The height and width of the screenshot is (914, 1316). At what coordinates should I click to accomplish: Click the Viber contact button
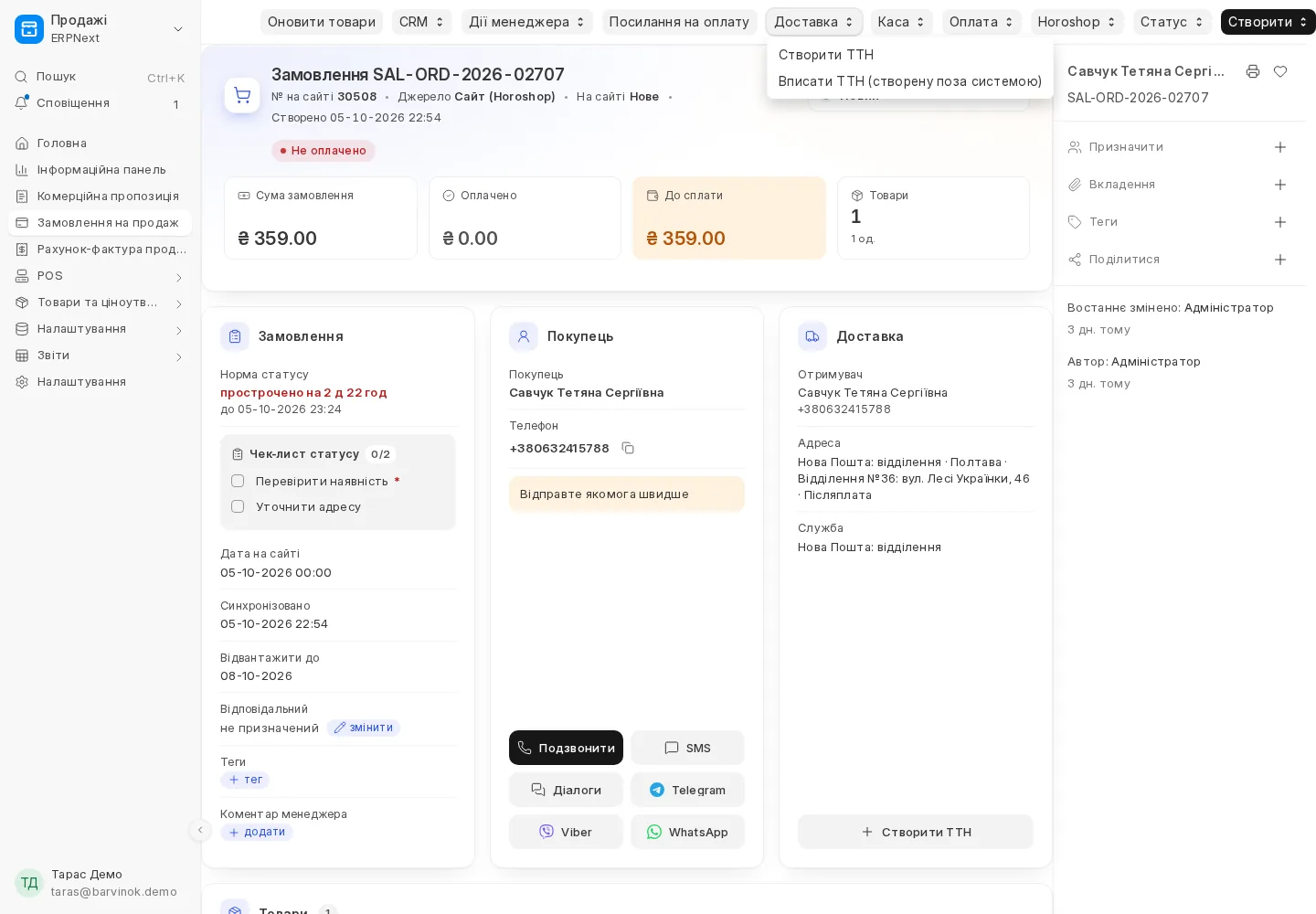pyautogui.click(x=566, y=832)
